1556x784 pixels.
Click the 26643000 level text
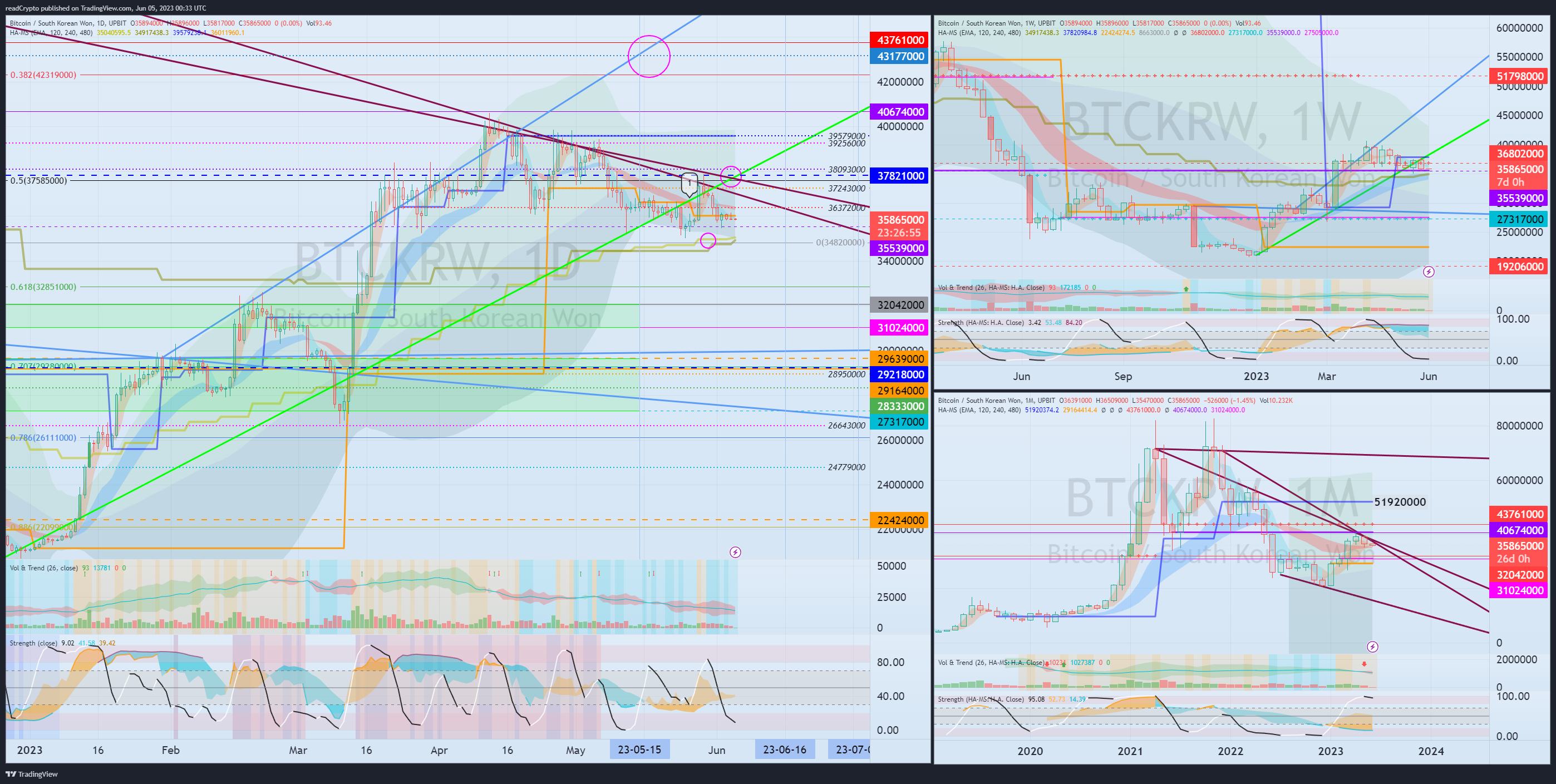coord(846,426)
